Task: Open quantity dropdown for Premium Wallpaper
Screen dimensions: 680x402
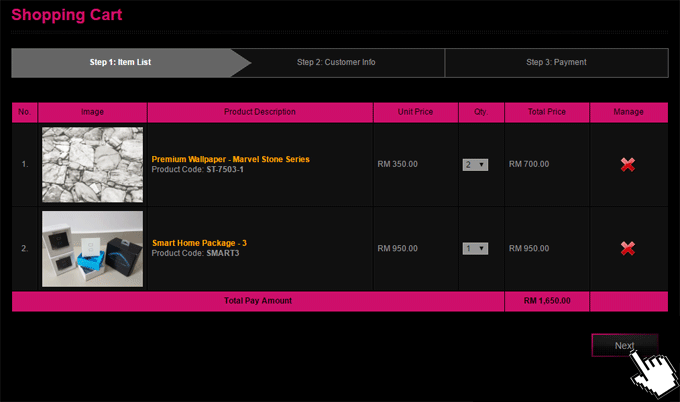Action: click(475, 164)
